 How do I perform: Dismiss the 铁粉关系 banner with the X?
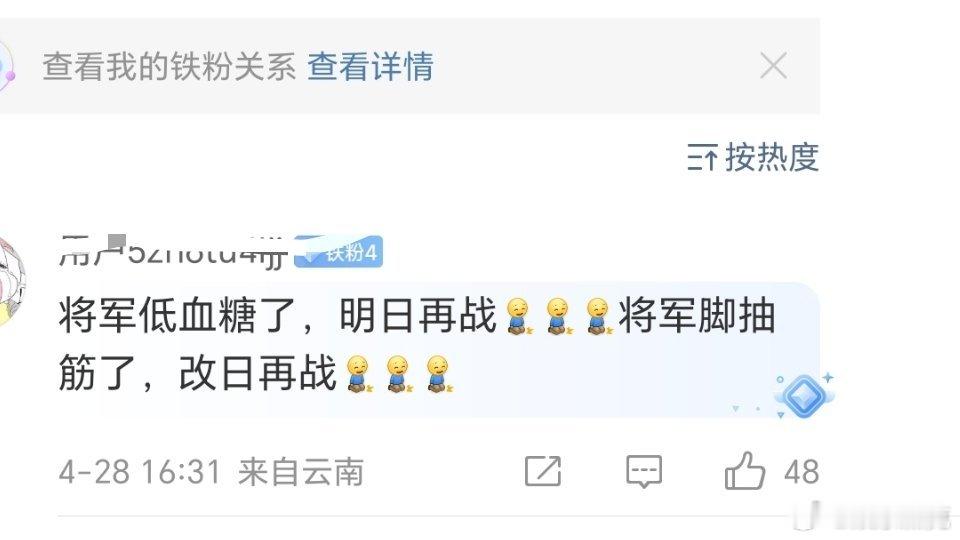tap(773, 66)
